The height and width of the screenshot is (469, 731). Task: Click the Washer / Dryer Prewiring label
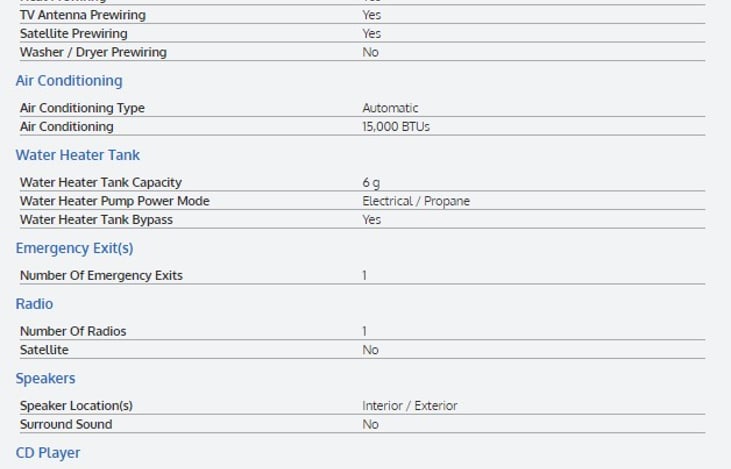click(93, 52)
